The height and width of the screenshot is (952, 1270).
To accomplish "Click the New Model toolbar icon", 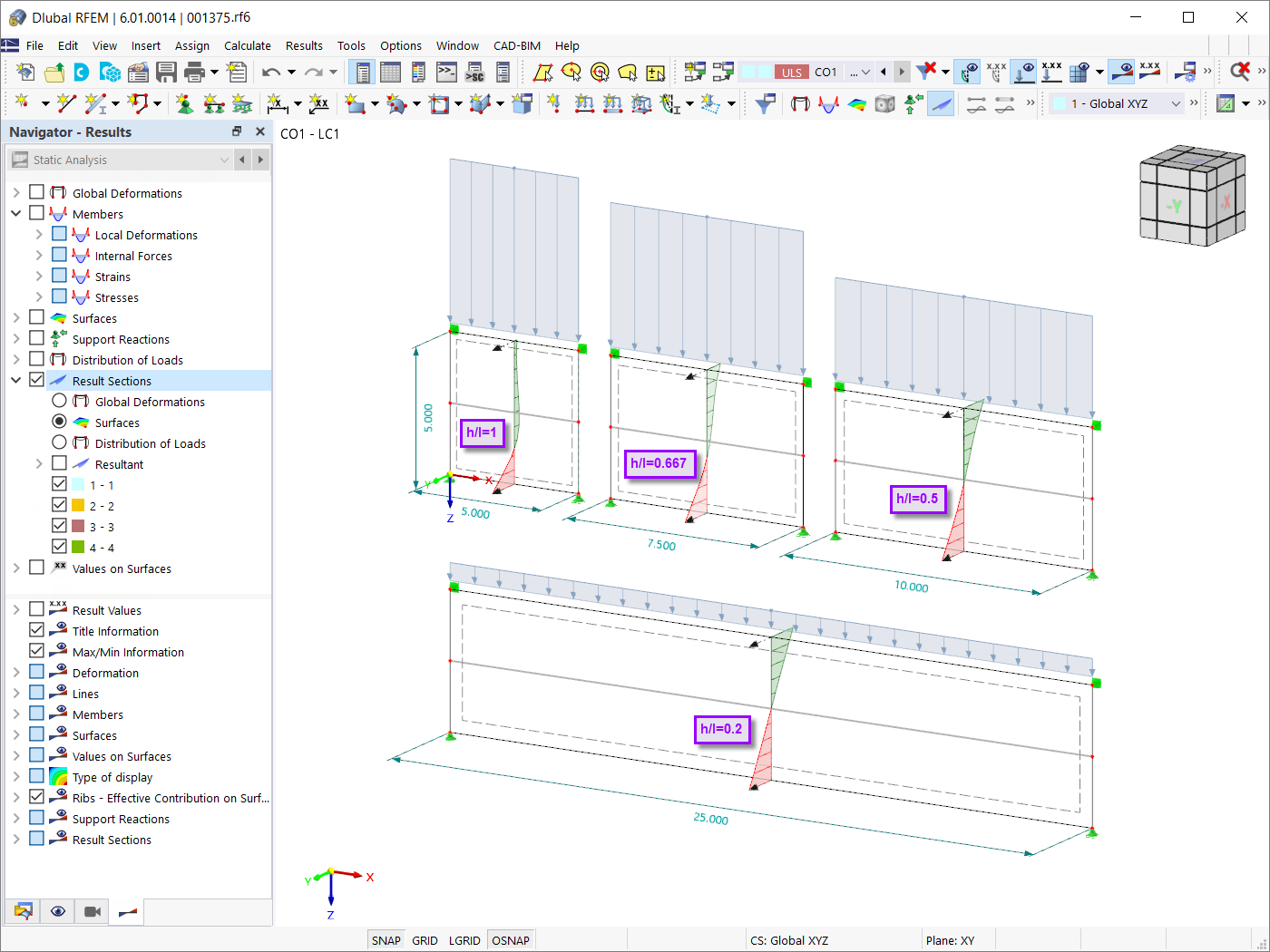I will (x=25, y=72).
